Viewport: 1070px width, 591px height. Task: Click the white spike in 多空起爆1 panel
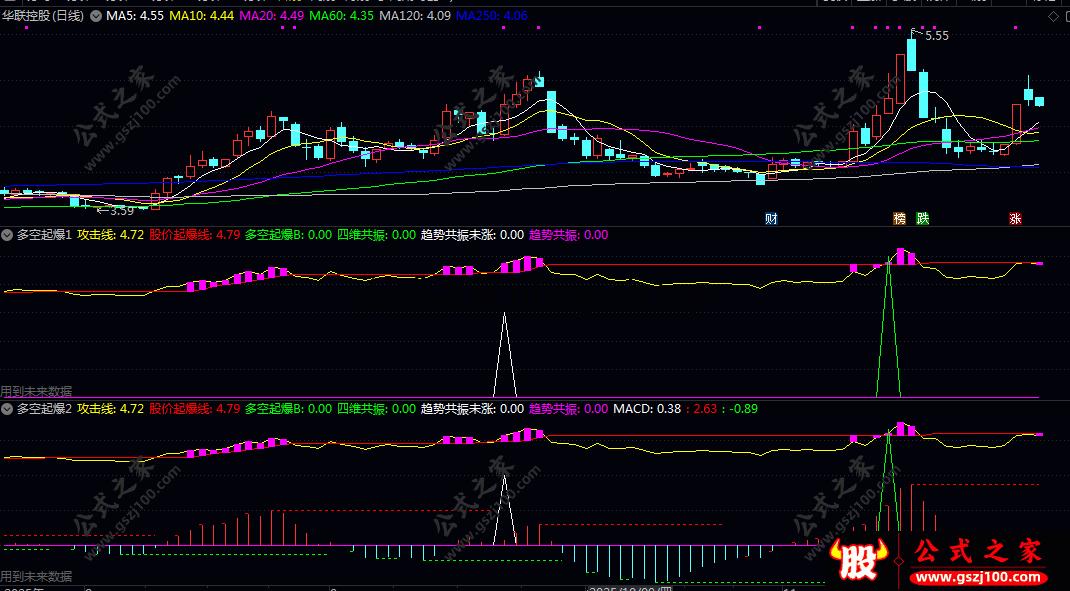pyautogui.click(x=504, y=354)
